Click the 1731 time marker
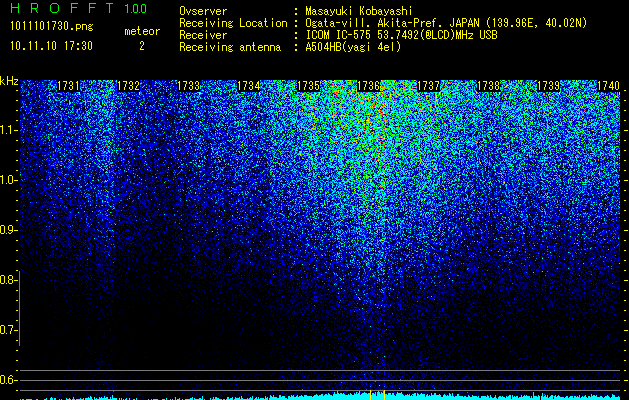Screen dimensions: 629x400 tap(68, 86)
